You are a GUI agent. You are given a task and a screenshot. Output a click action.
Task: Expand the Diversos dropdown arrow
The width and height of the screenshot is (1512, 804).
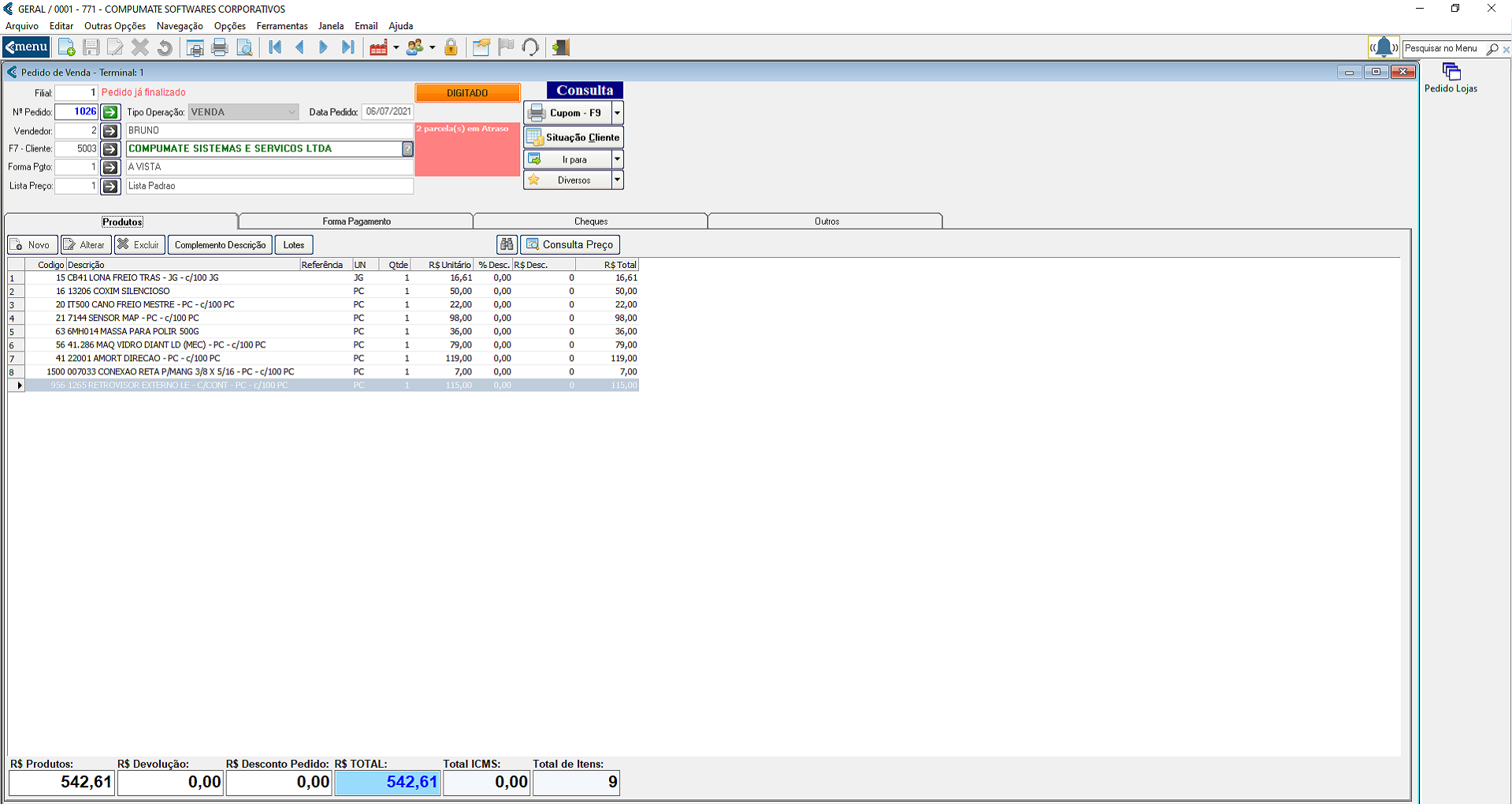pos(617,180)
